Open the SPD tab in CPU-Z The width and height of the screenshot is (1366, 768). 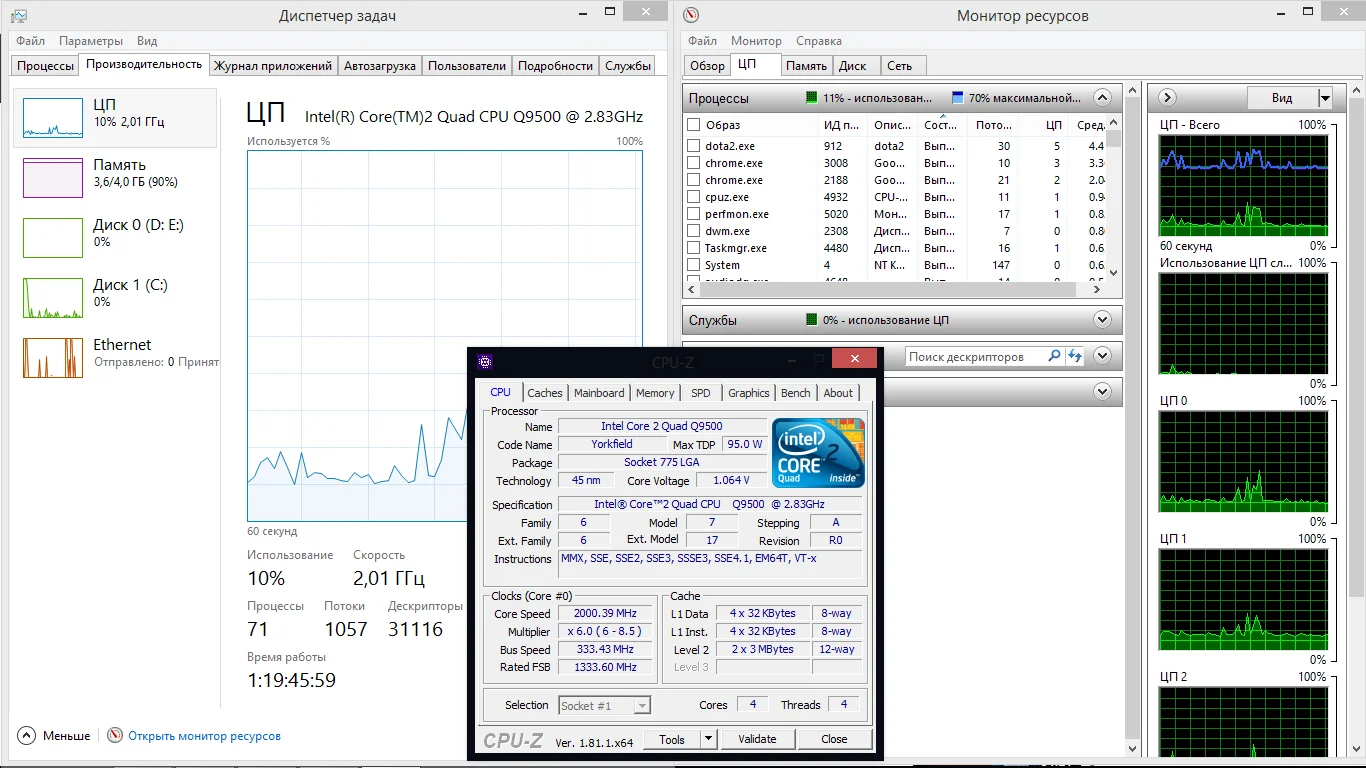pyautogui.click(x=701, y=393)
